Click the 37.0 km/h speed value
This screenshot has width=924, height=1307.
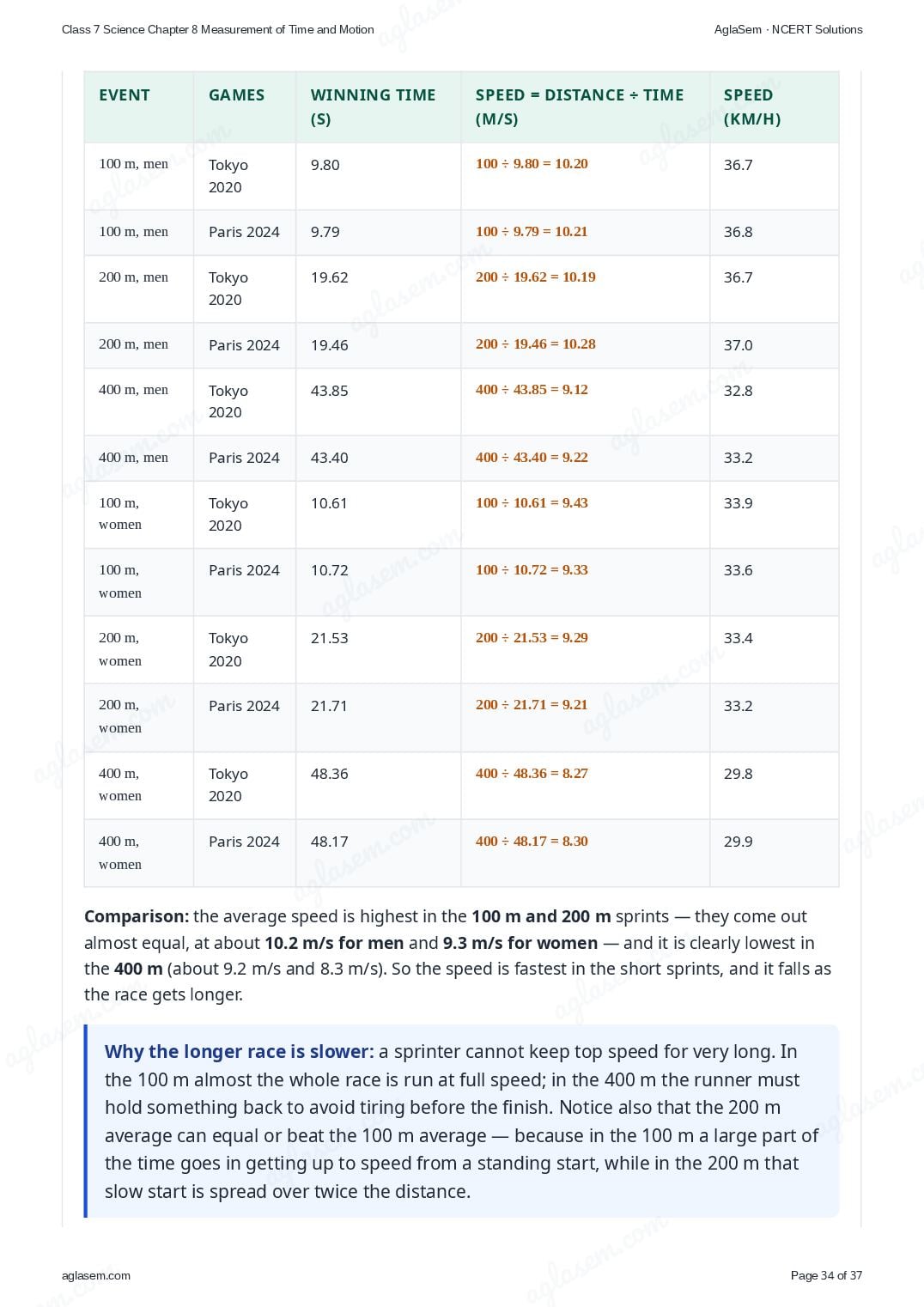coord(739,345)
